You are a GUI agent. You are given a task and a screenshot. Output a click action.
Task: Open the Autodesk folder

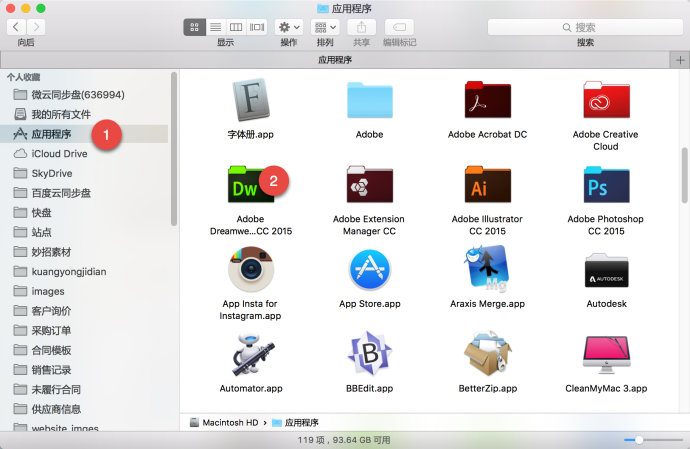[x=606, y=270]
